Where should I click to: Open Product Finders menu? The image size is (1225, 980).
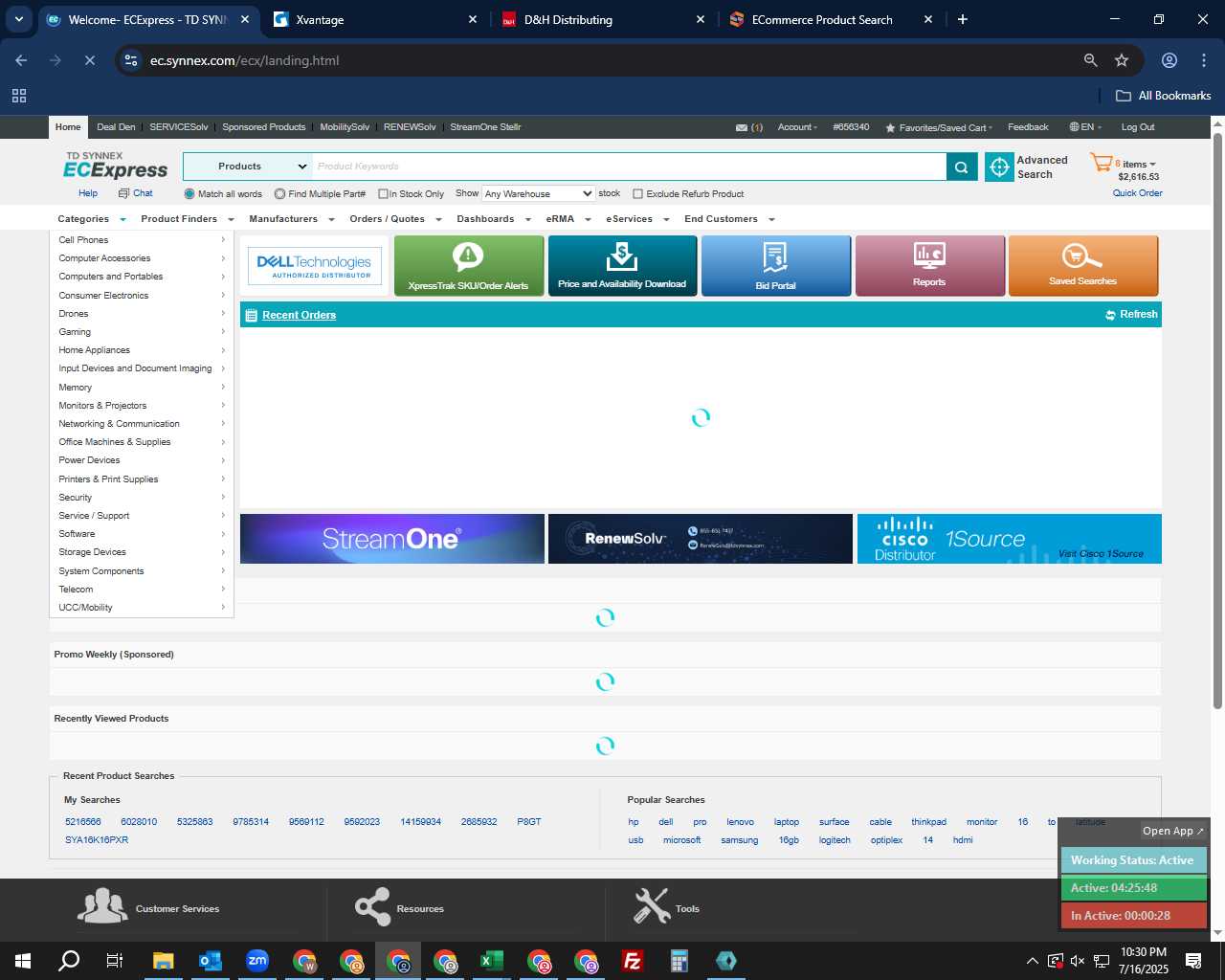click(187, 219)
